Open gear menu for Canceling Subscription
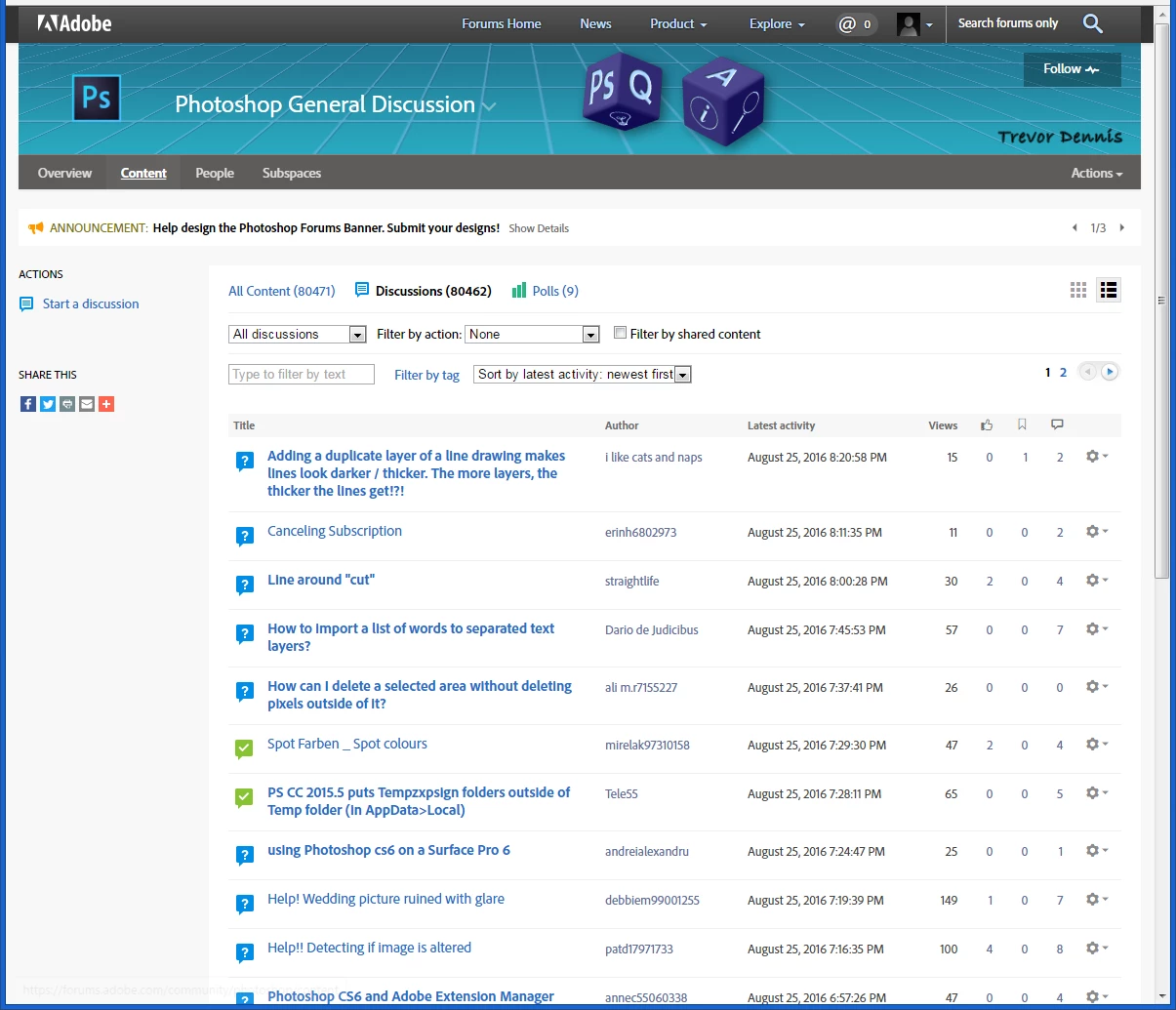 pos(1097,532)
